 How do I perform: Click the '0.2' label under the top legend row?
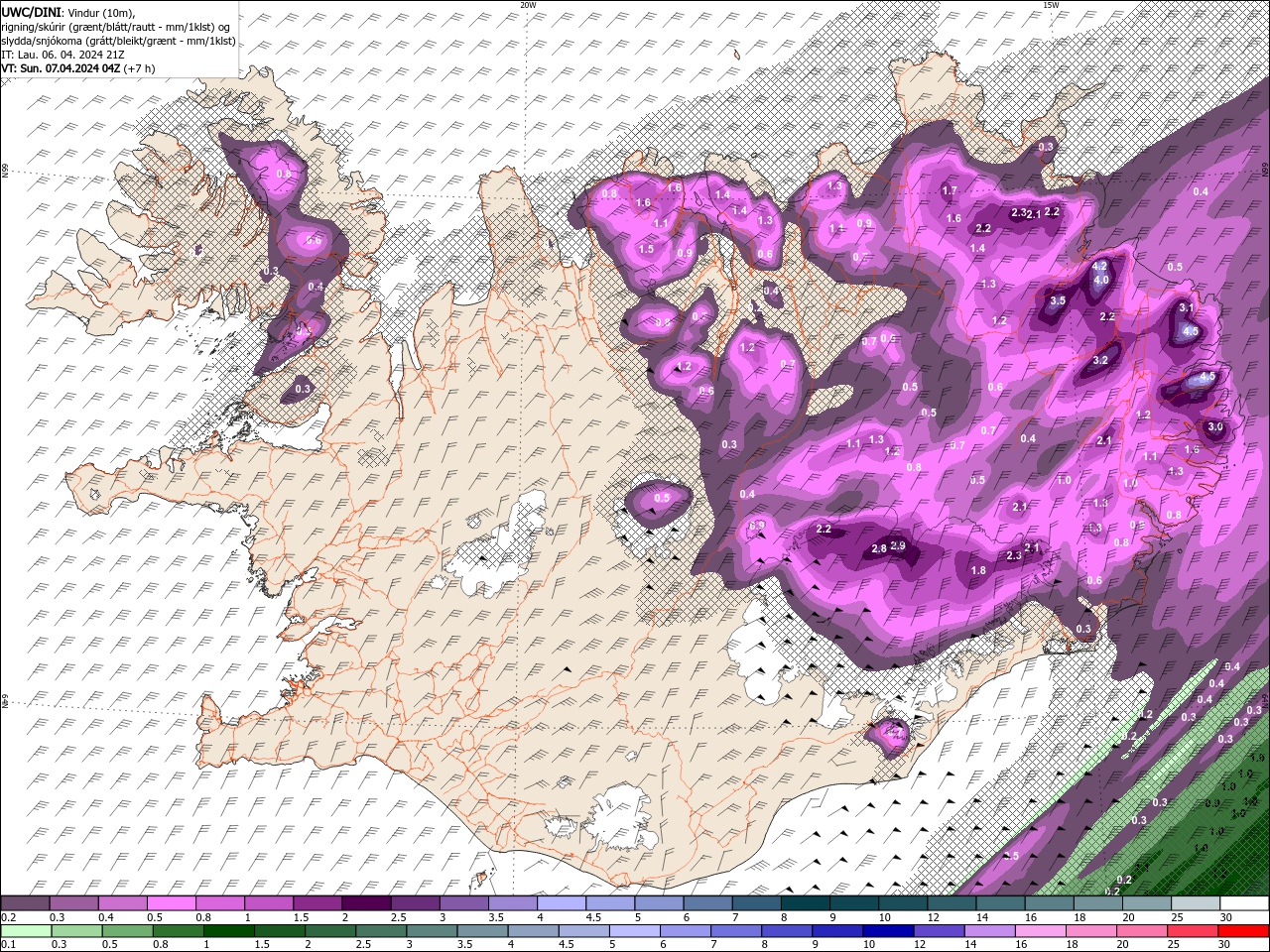(x=8, y=917)
